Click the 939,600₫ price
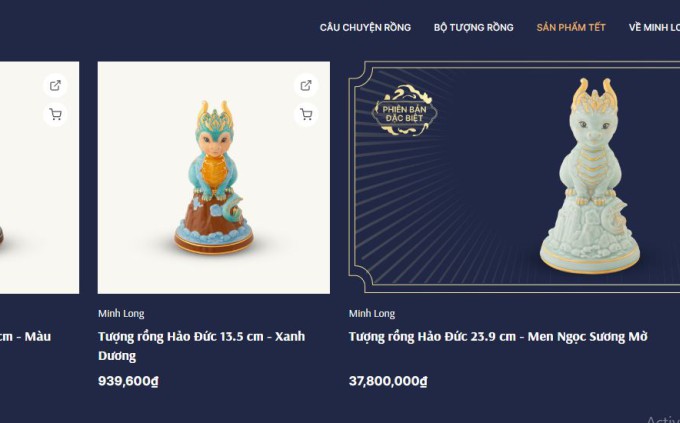The width and height of the screenshot is (680, 423). [128, 381]
